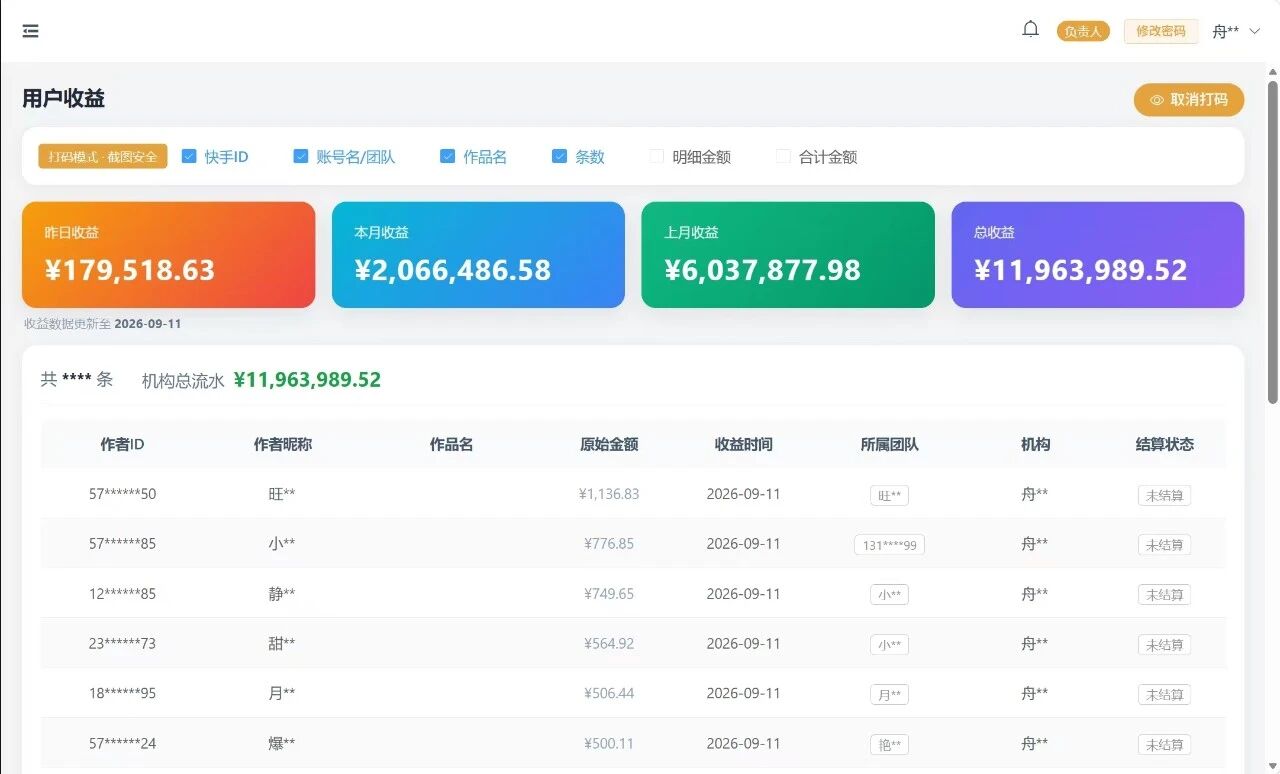1280x774 pixels.
Task: Click author nickname 爆**
Action: coord(282,744)
